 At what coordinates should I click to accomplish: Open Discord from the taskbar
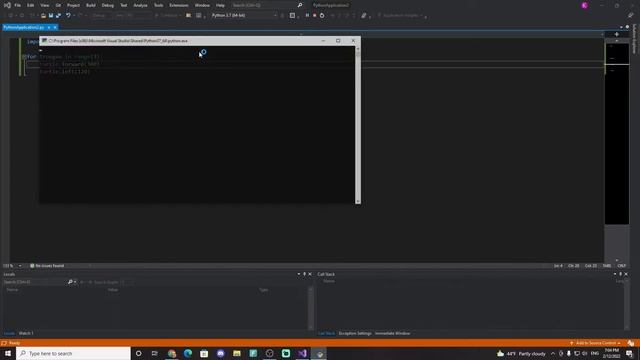221,353
